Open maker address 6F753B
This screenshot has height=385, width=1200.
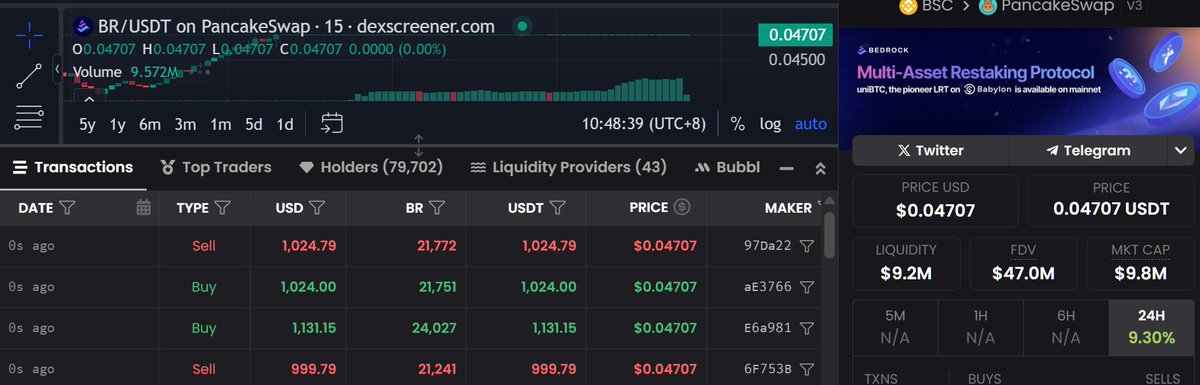768,369
